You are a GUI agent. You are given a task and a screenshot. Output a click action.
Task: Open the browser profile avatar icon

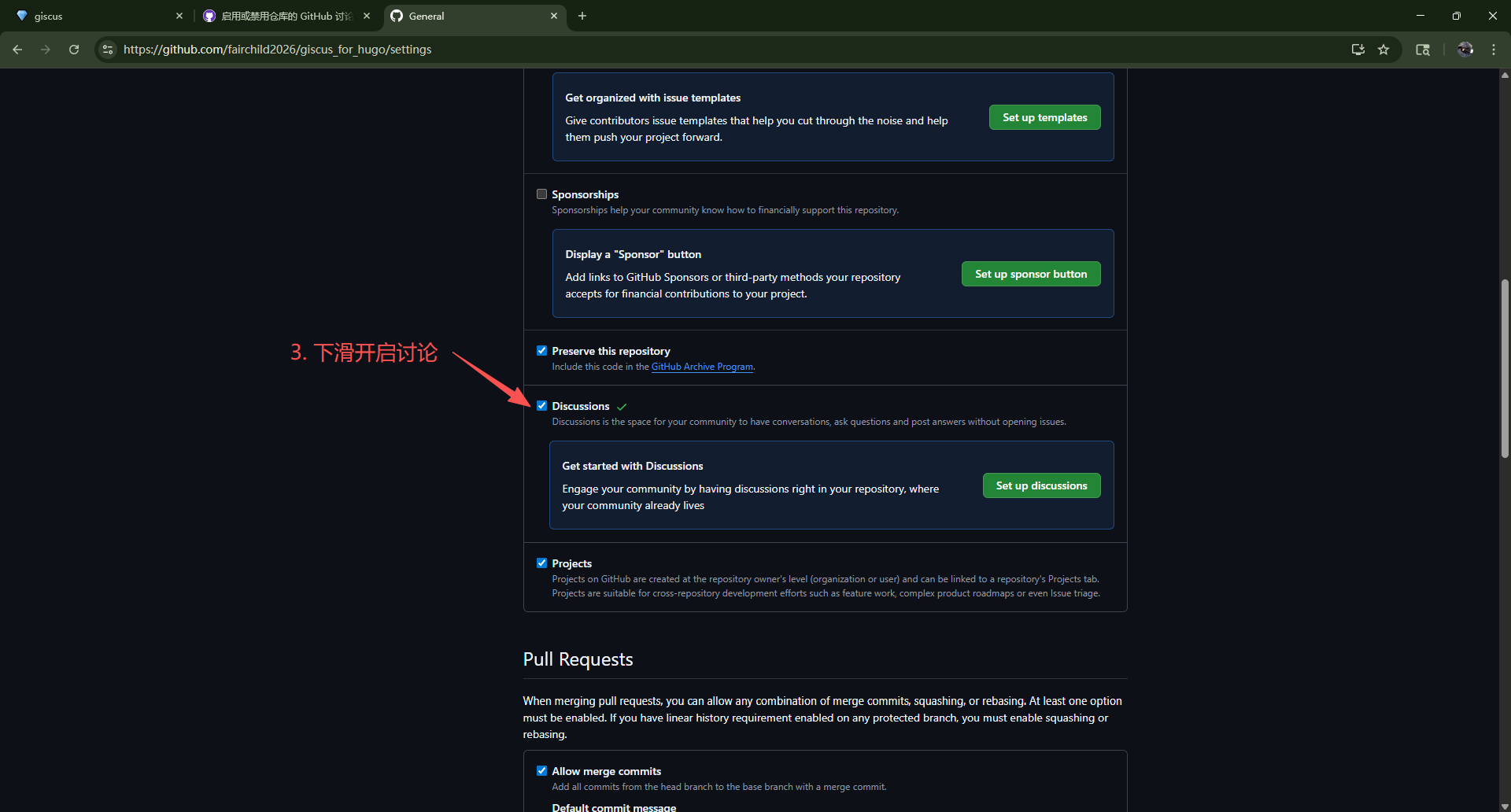1465,50
